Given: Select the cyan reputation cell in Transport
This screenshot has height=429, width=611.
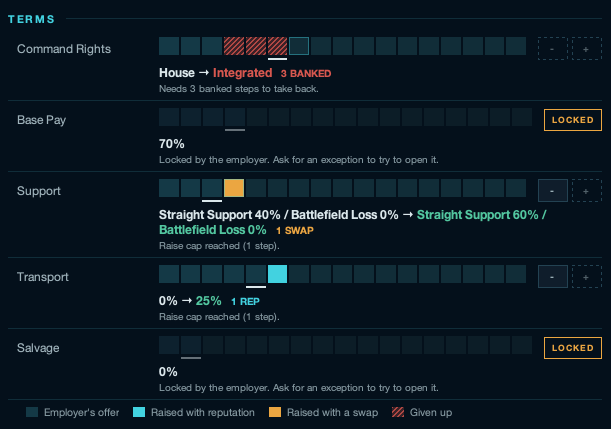Looking at the screenshot, I should (x=277, y=274).
